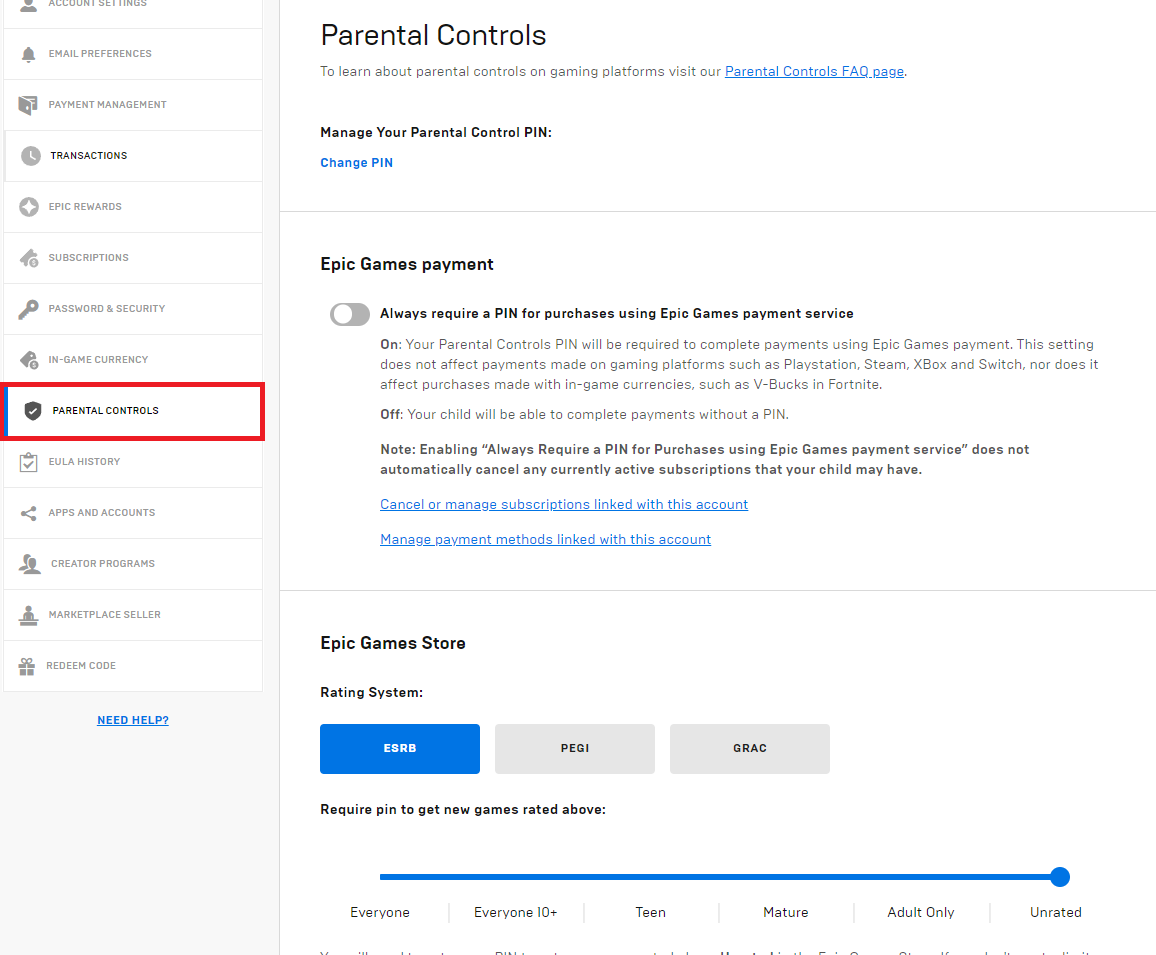This screenshot has width=1156, height=955.
Task: Set rating limit to Teen on slider
Action: point(651,877)
